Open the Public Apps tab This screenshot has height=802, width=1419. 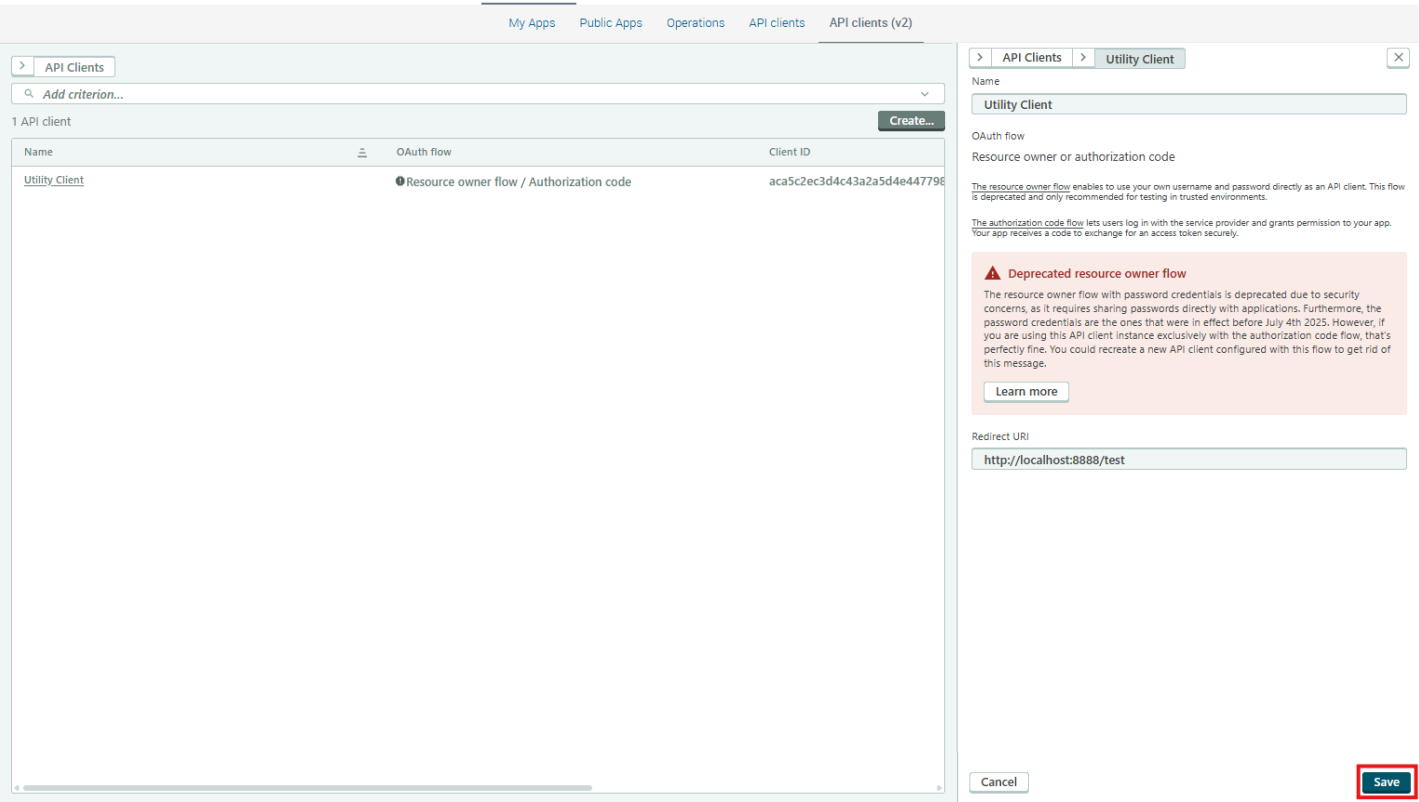[x=610, y=23]
